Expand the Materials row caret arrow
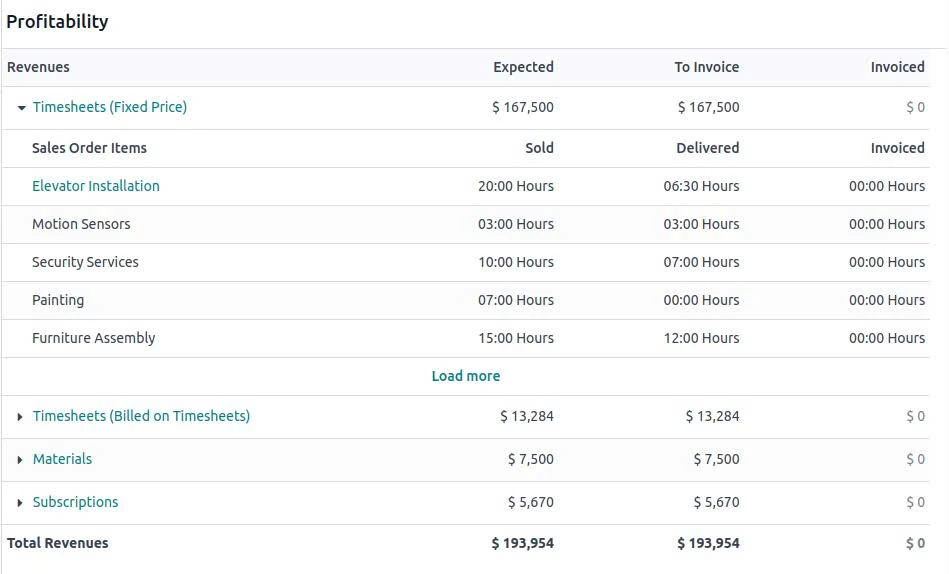The height and width of the screenshot is (574, 949). (20, 460)
